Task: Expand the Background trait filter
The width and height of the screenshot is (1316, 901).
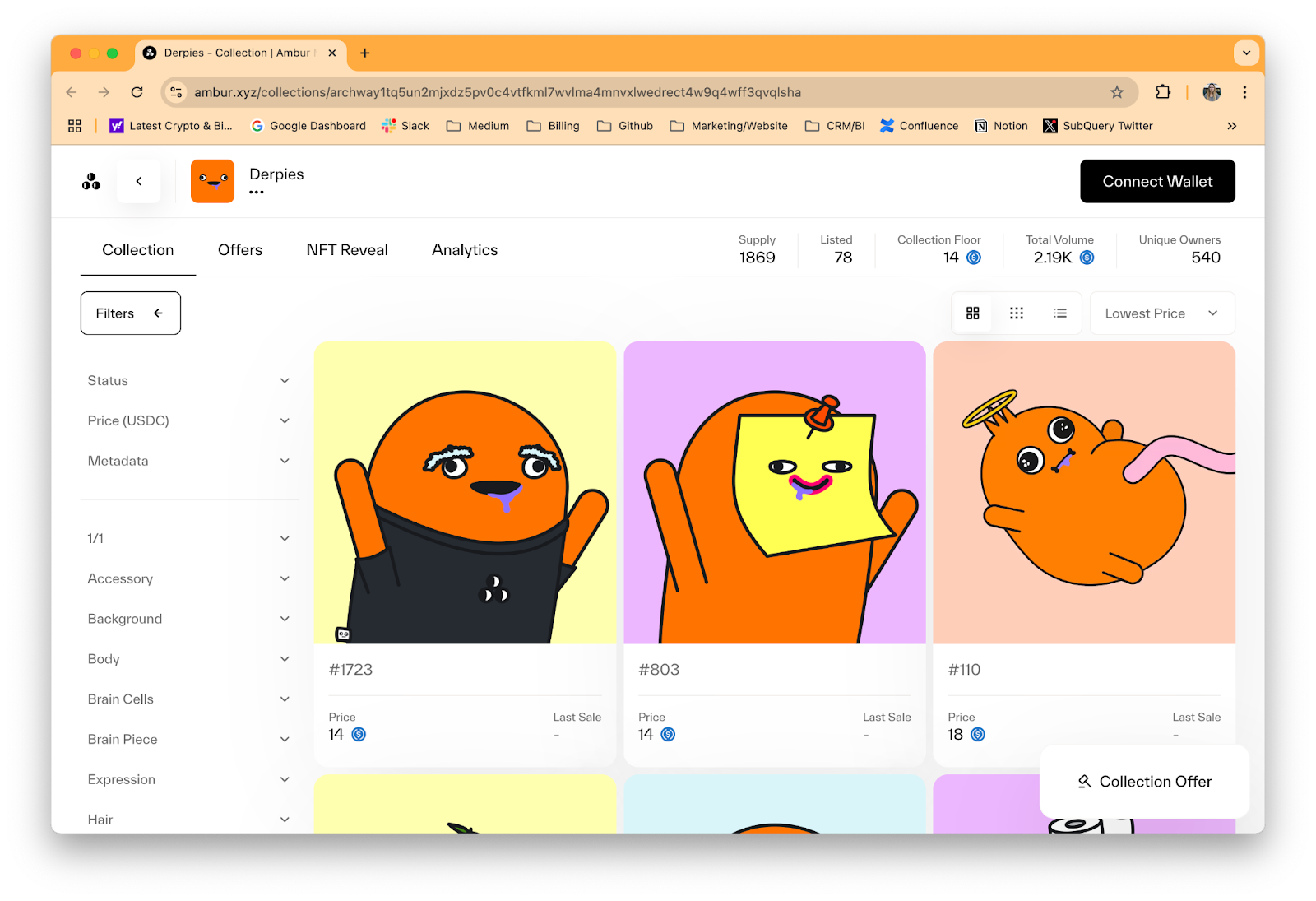Action: [189, 620]
